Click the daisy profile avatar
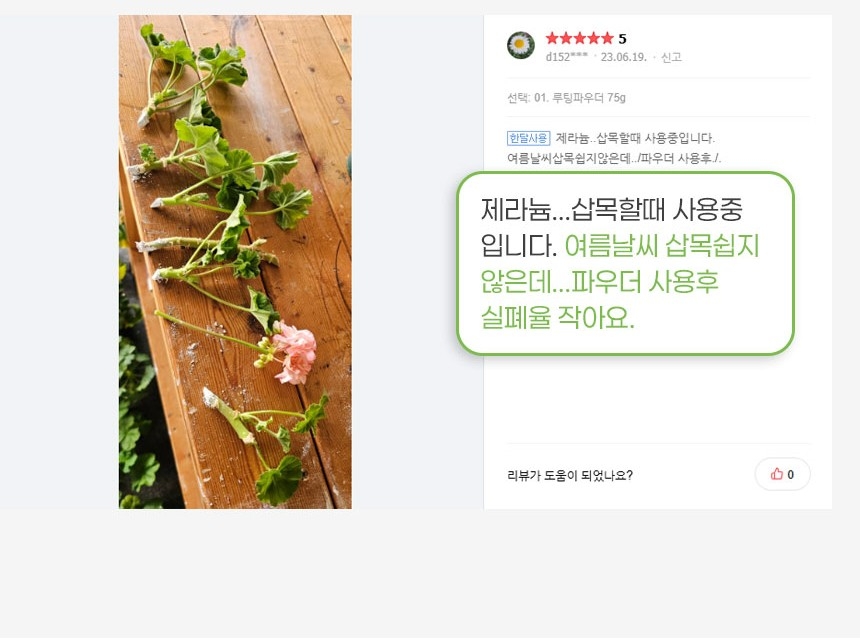Screen dimensions: 860x642 520,46
